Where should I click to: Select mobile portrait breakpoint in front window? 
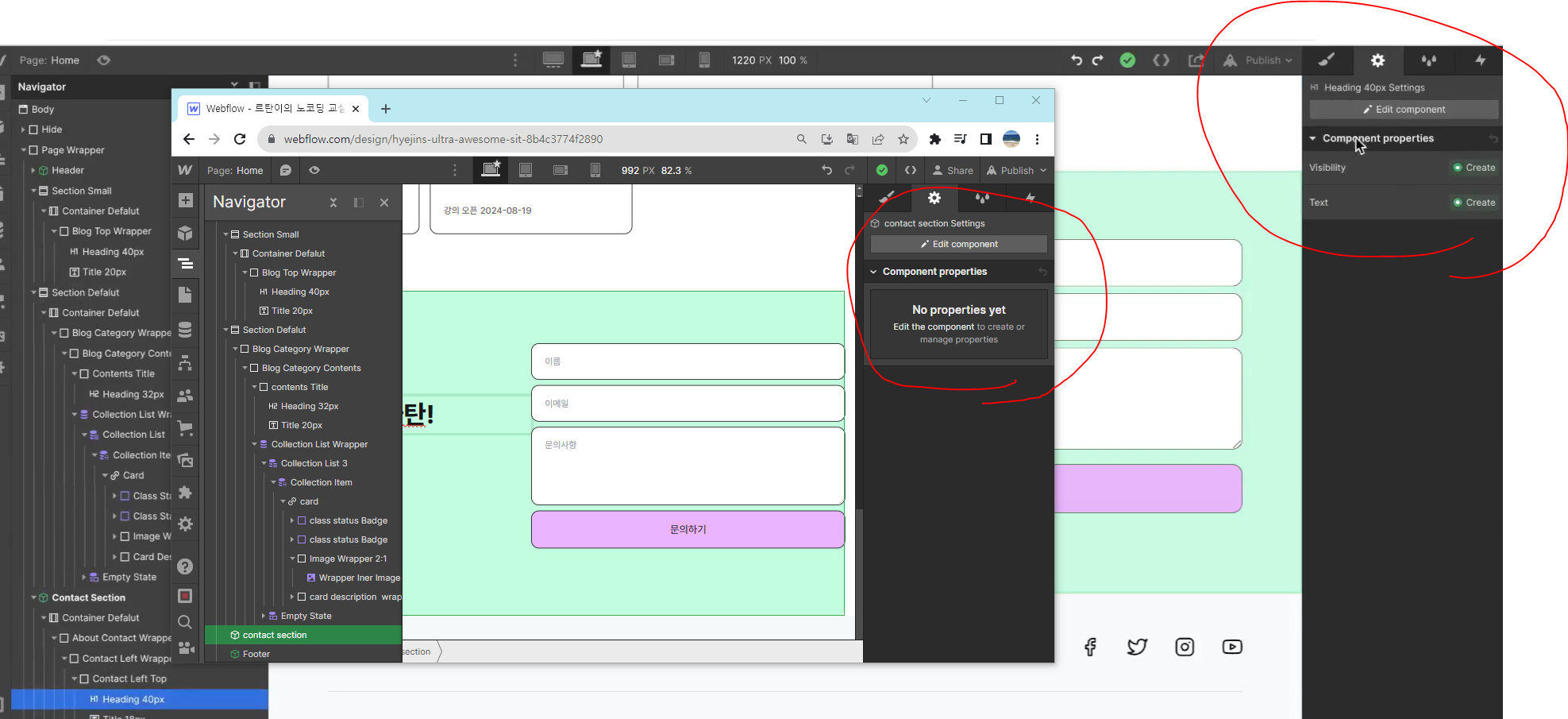[595, 170]
